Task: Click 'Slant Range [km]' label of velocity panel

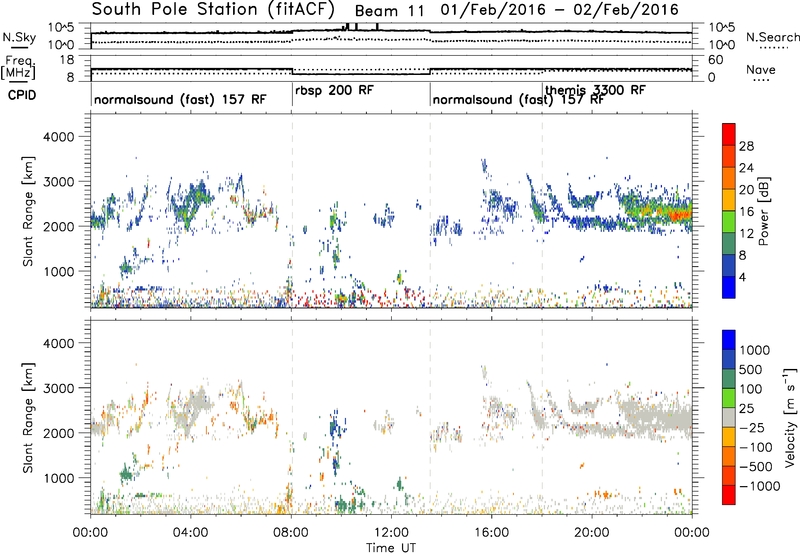Action: click(28, 418)
